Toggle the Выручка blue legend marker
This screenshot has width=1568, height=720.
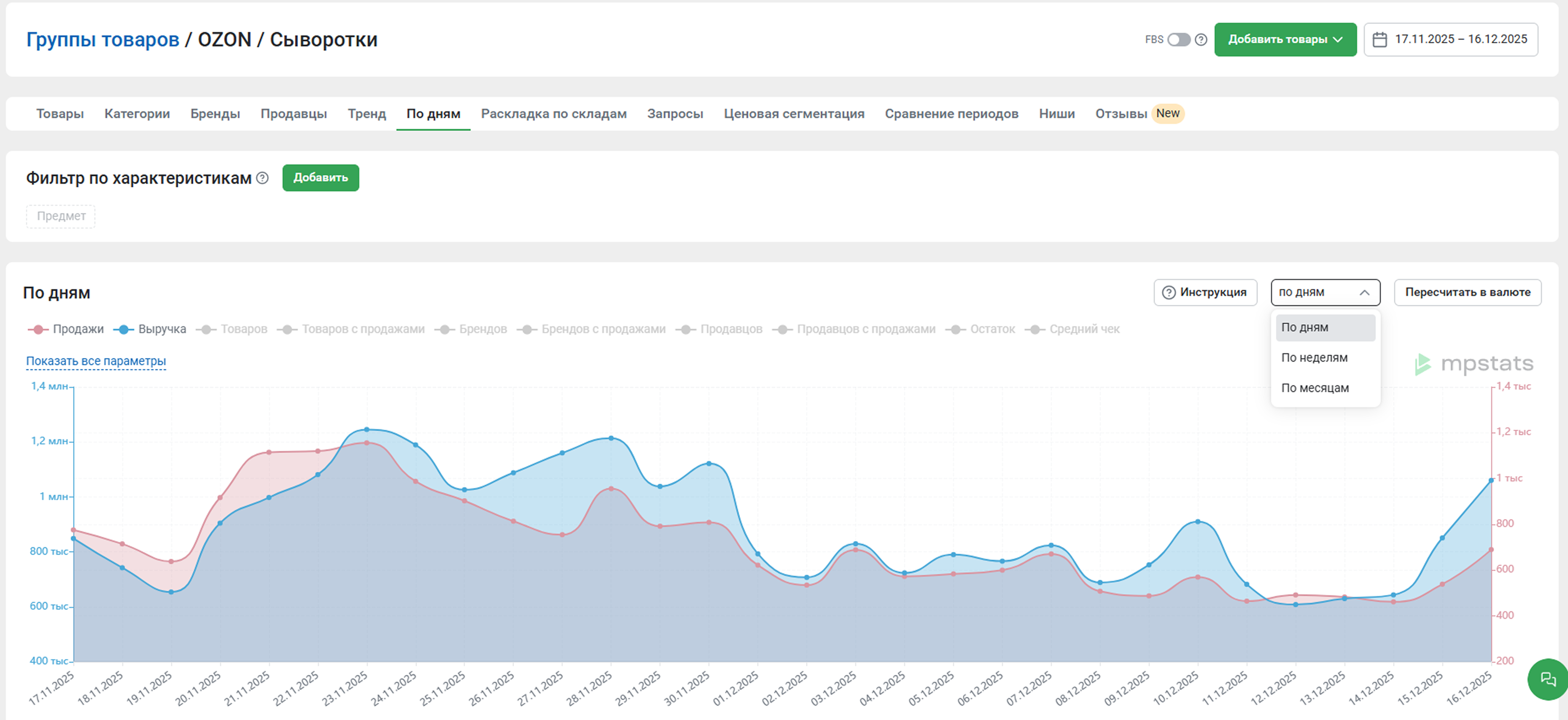[124, 329]
